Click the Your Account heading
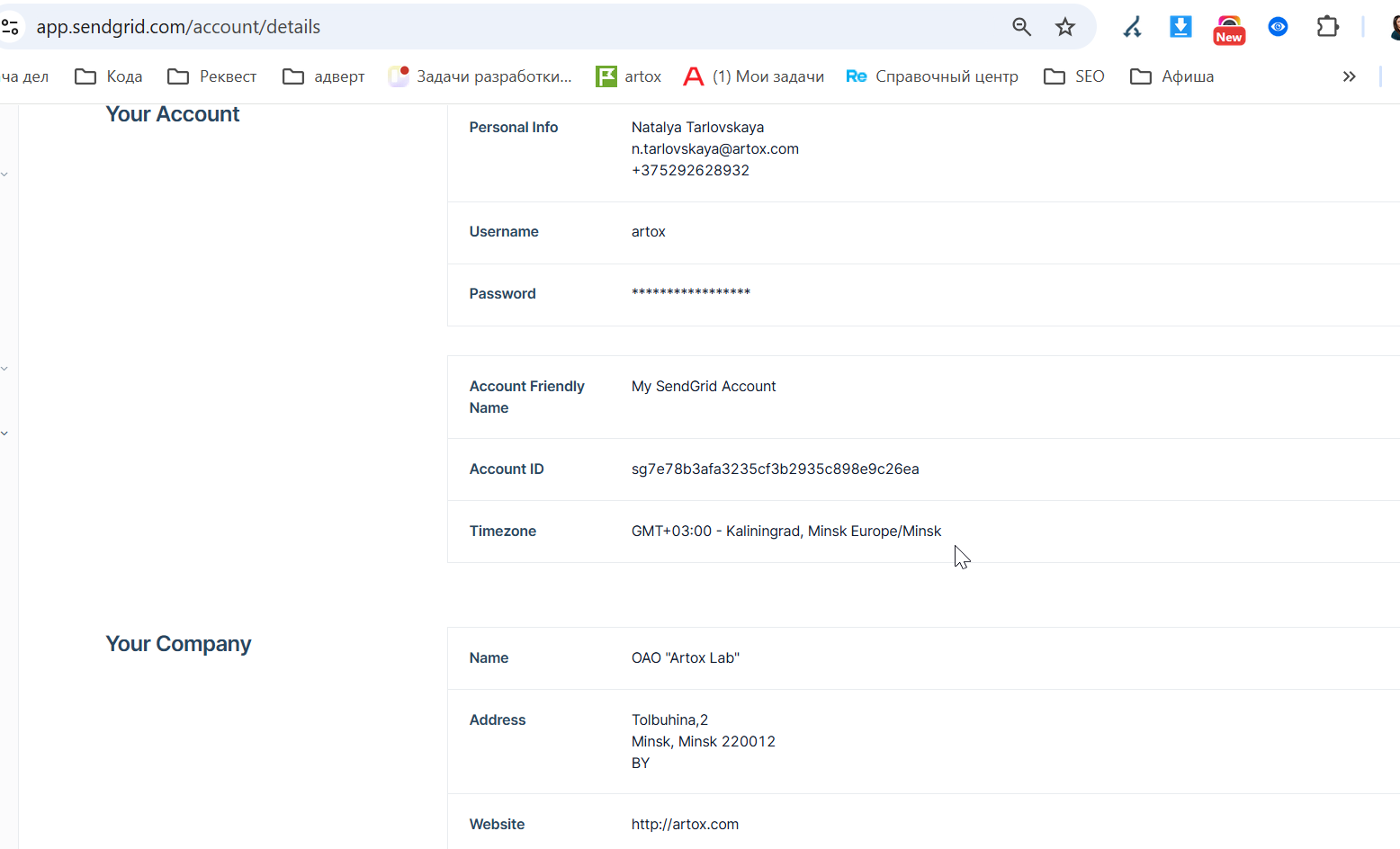The width and height of the screenshot is (1400, 849). pyautogui.click(x=173, y=114)
